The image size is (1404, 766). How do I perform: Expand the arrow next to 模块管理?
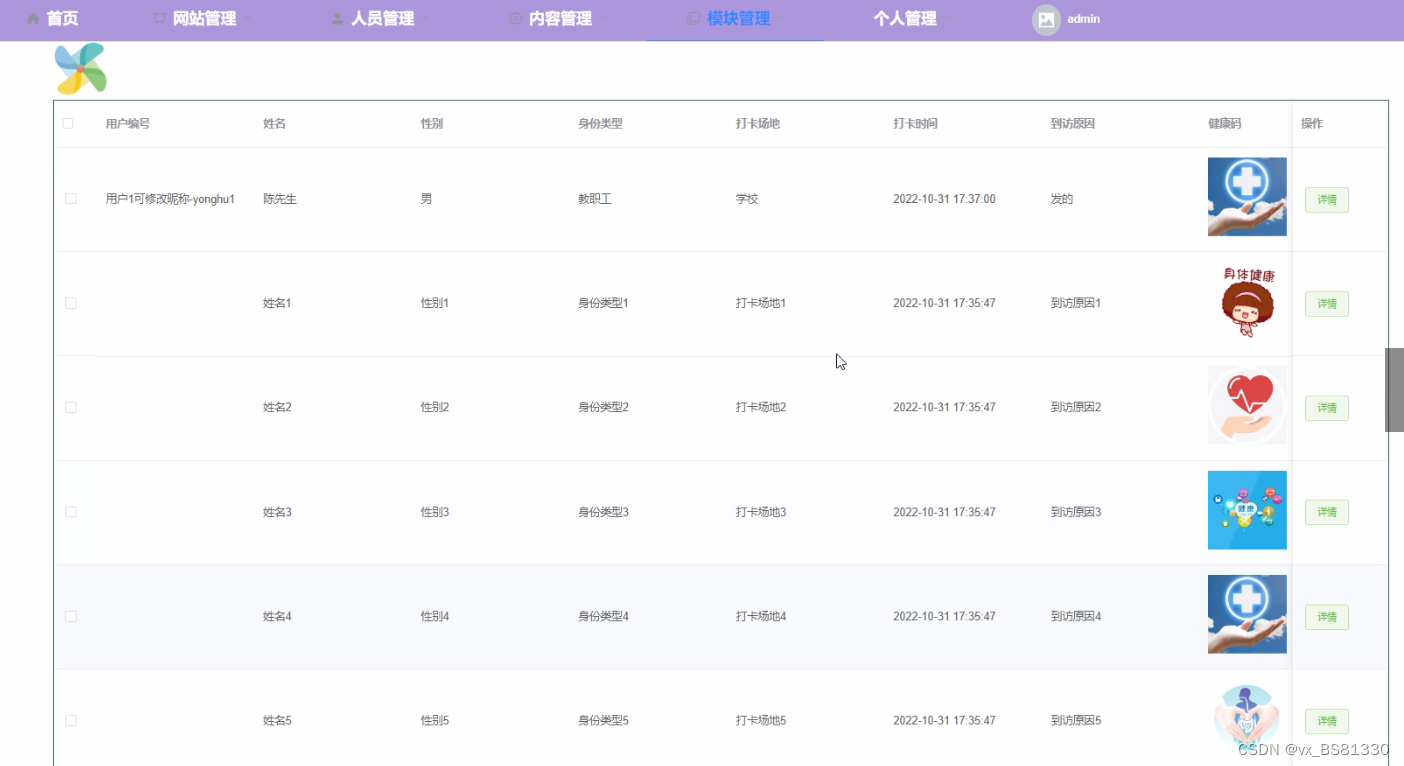782,19
